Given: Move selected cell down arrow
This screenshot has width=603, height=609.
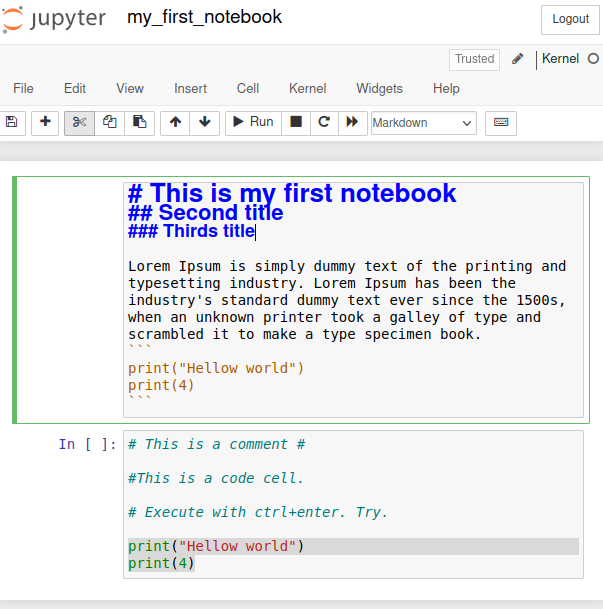Looking at the screenshot, I should [x=205, y=122].
